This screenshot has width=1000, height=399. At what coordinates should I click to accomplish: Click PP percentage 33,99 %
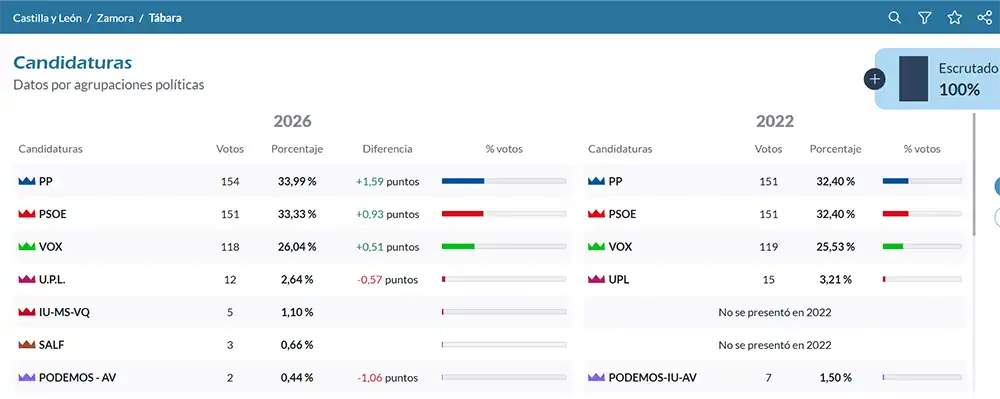coord(297,182)
